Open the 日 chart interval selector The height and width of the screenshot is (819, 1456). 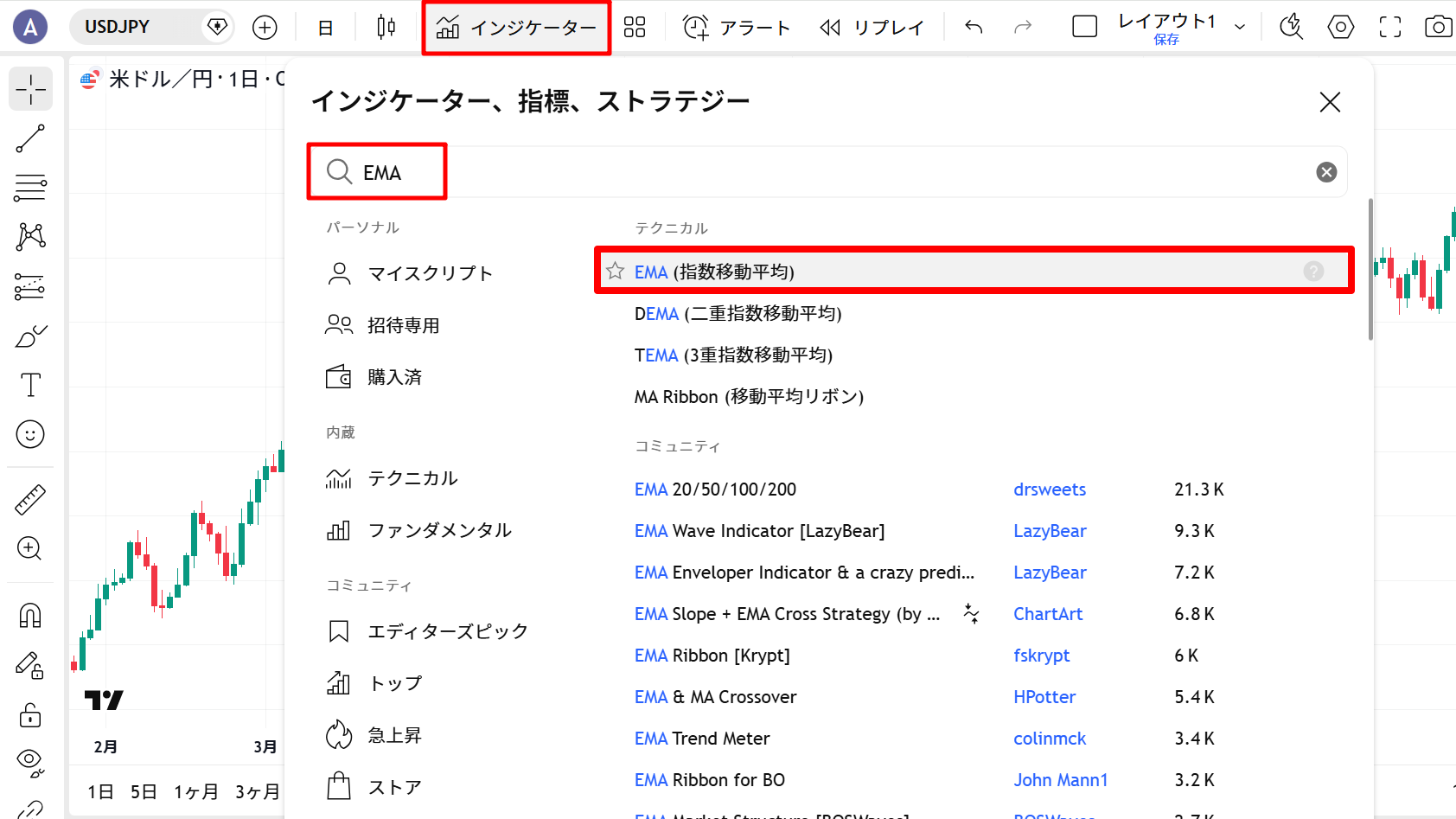[325, 27]
